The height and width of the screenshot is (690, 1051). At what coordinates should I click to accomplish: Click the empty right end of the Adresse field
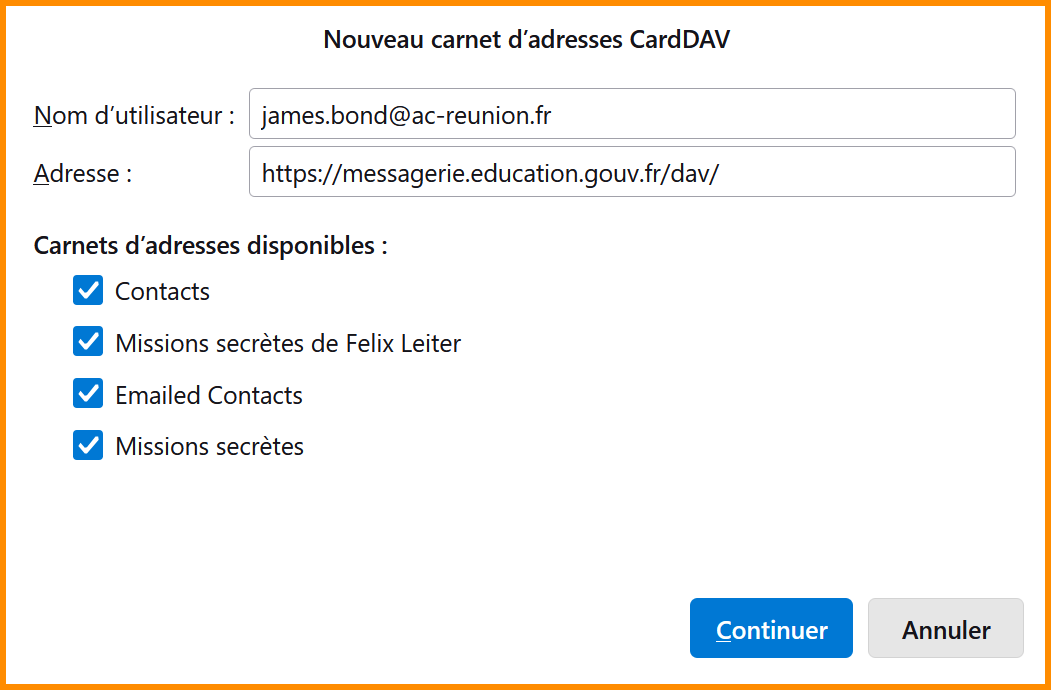900,172
